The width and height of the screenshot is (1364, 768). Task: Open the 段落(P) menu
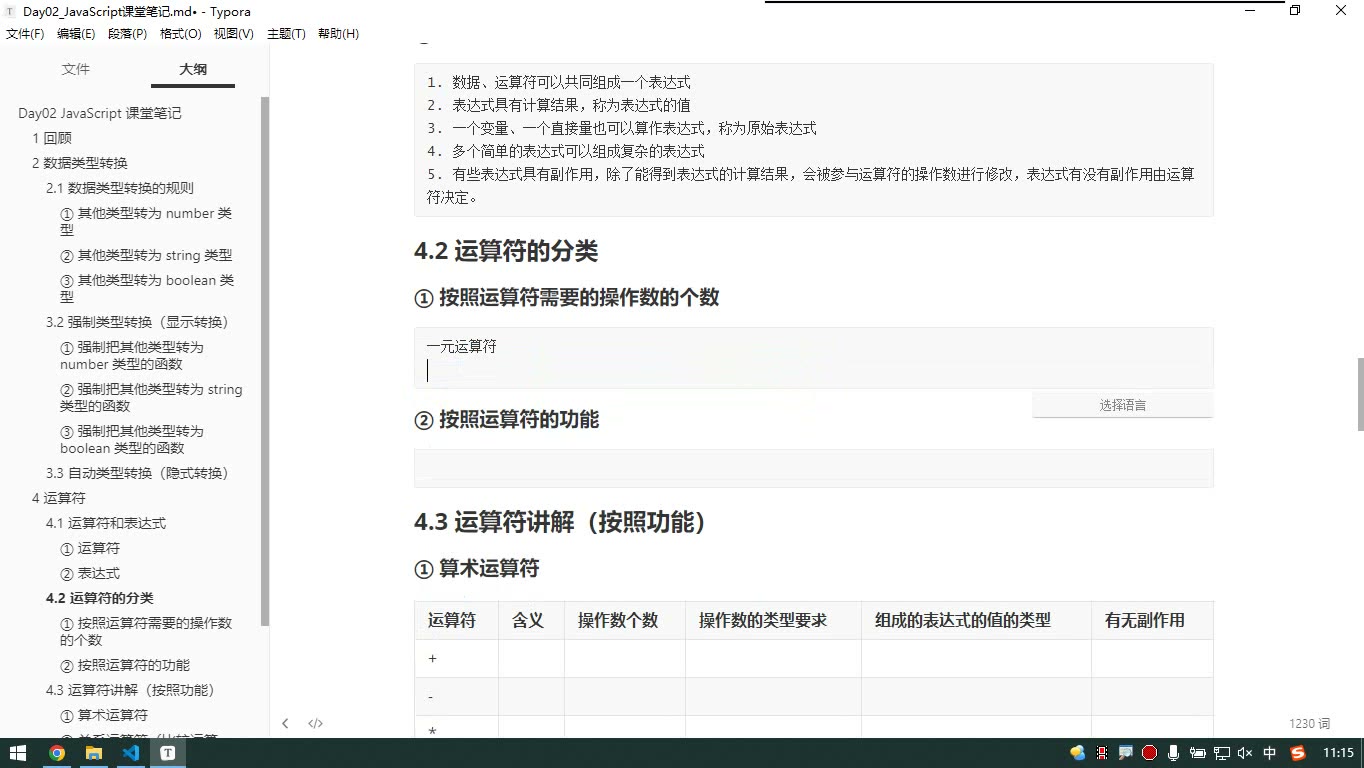(127, 34)
